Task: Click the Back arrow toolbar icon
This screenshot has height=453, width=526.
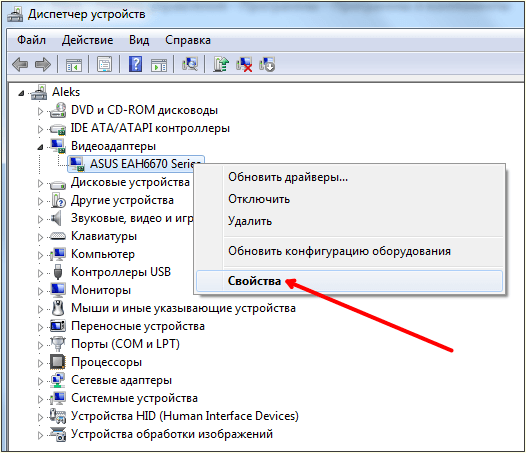Action: coord(20,64)
